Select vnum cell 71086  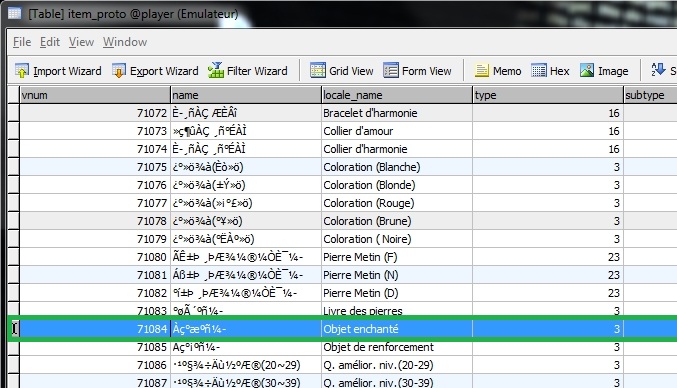[x=95, y=365]
